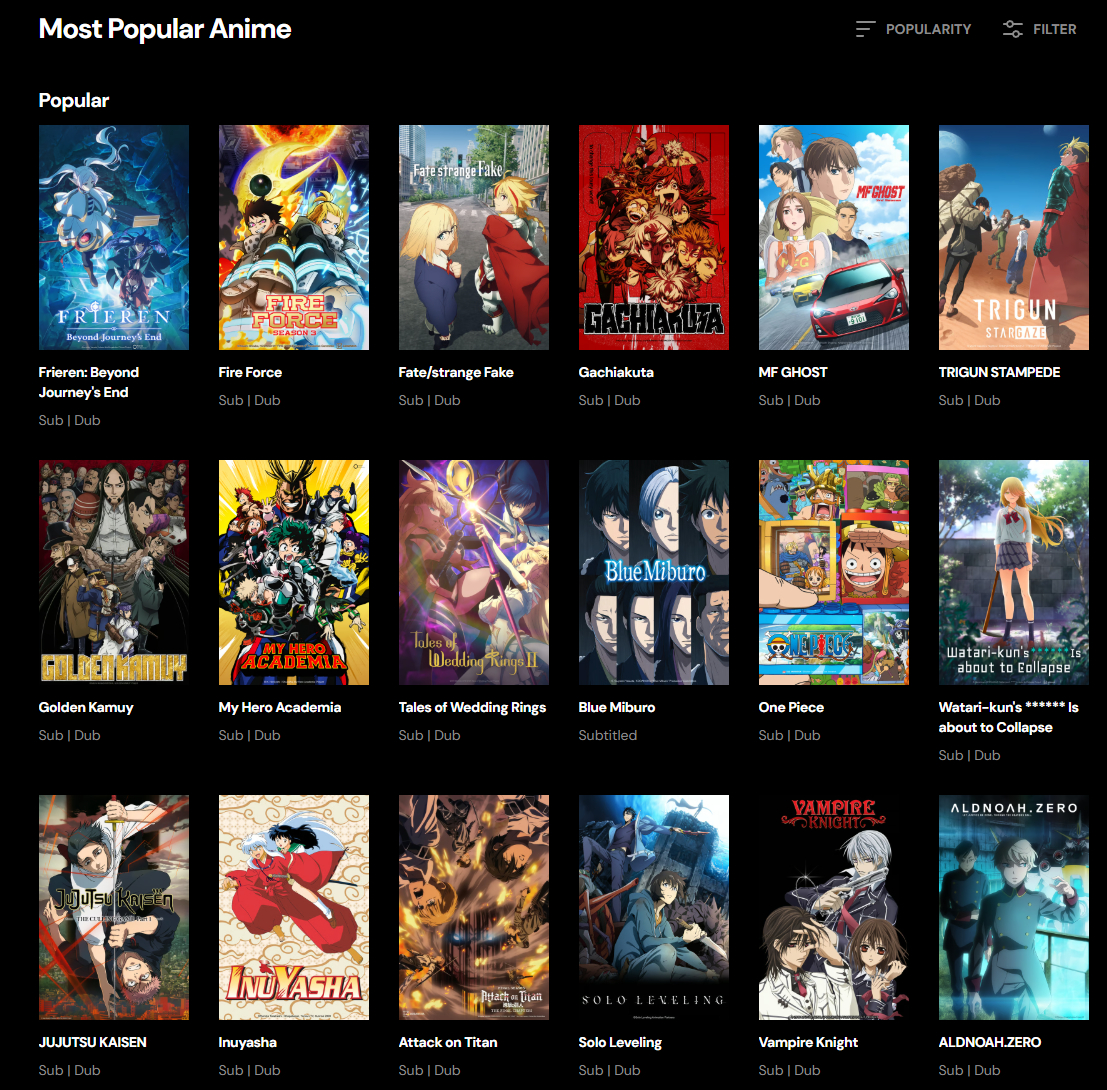
Task: Click the Golden Kamuy title link
Action: click(x=86, y=707)
